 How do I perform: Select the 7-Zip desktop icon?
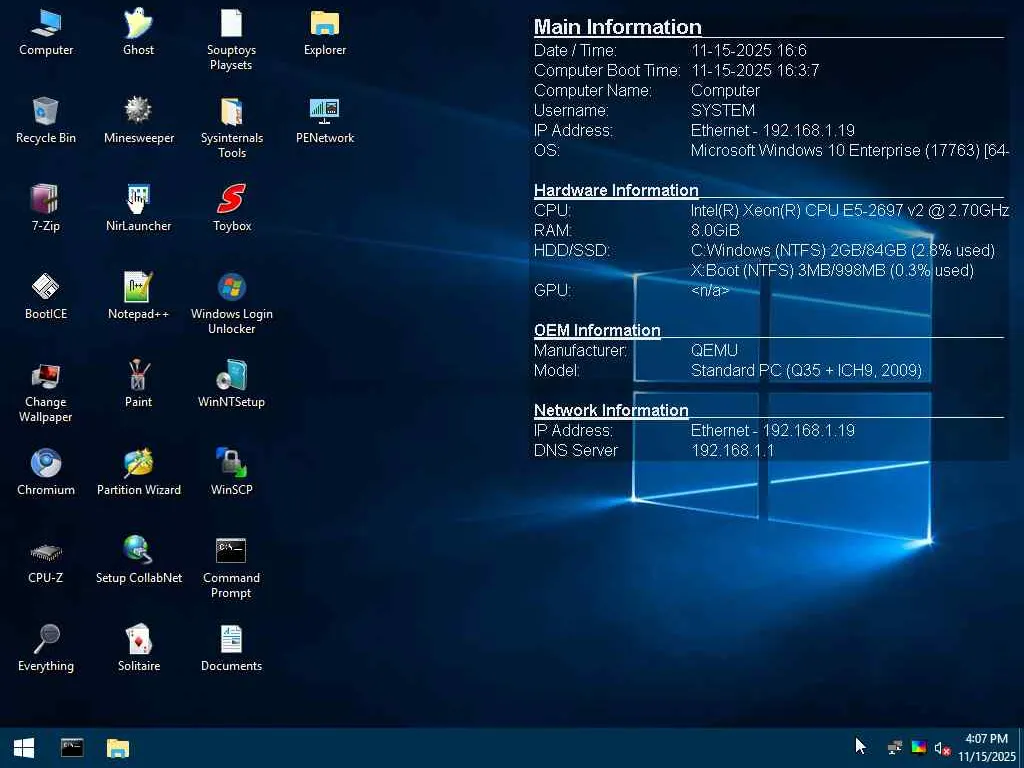click(x=46, y=208)
